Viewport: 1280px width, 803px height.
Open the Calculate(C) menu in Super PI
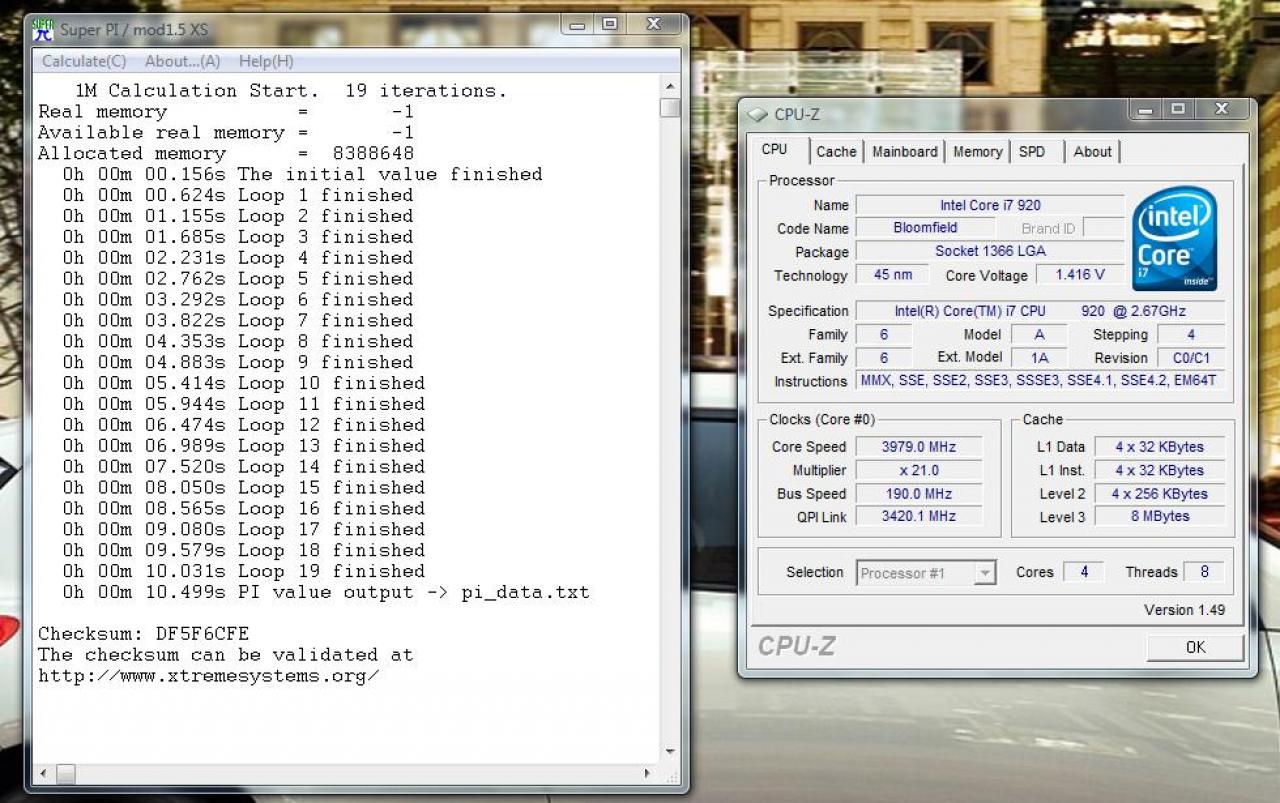click(84, 61)
